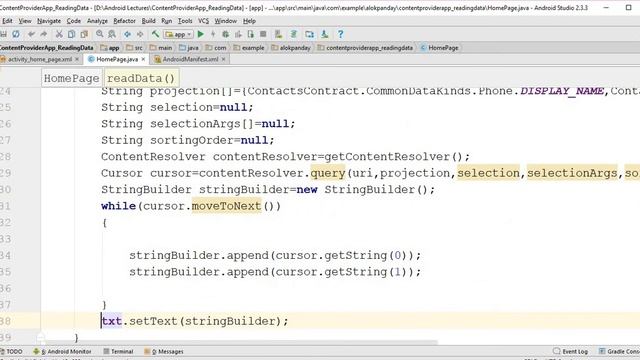Click the txt variable on line 38

112,321
